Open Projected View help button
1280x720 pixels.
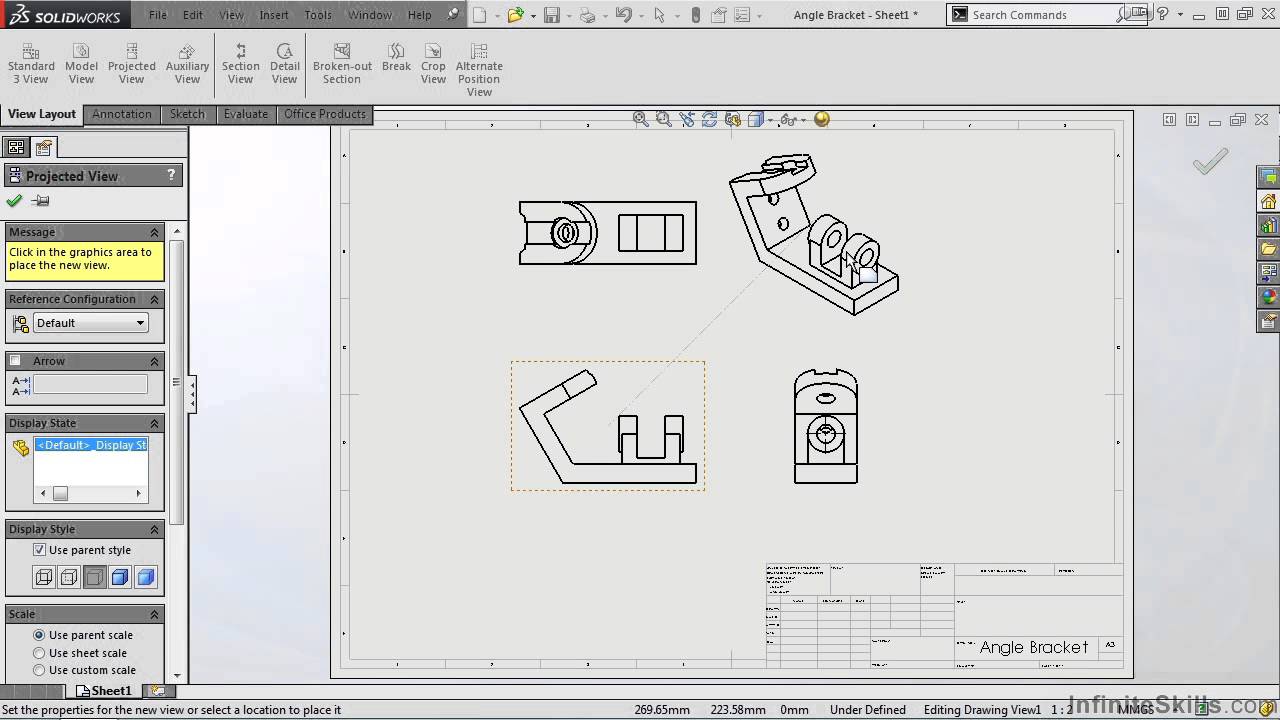point(171,175)
